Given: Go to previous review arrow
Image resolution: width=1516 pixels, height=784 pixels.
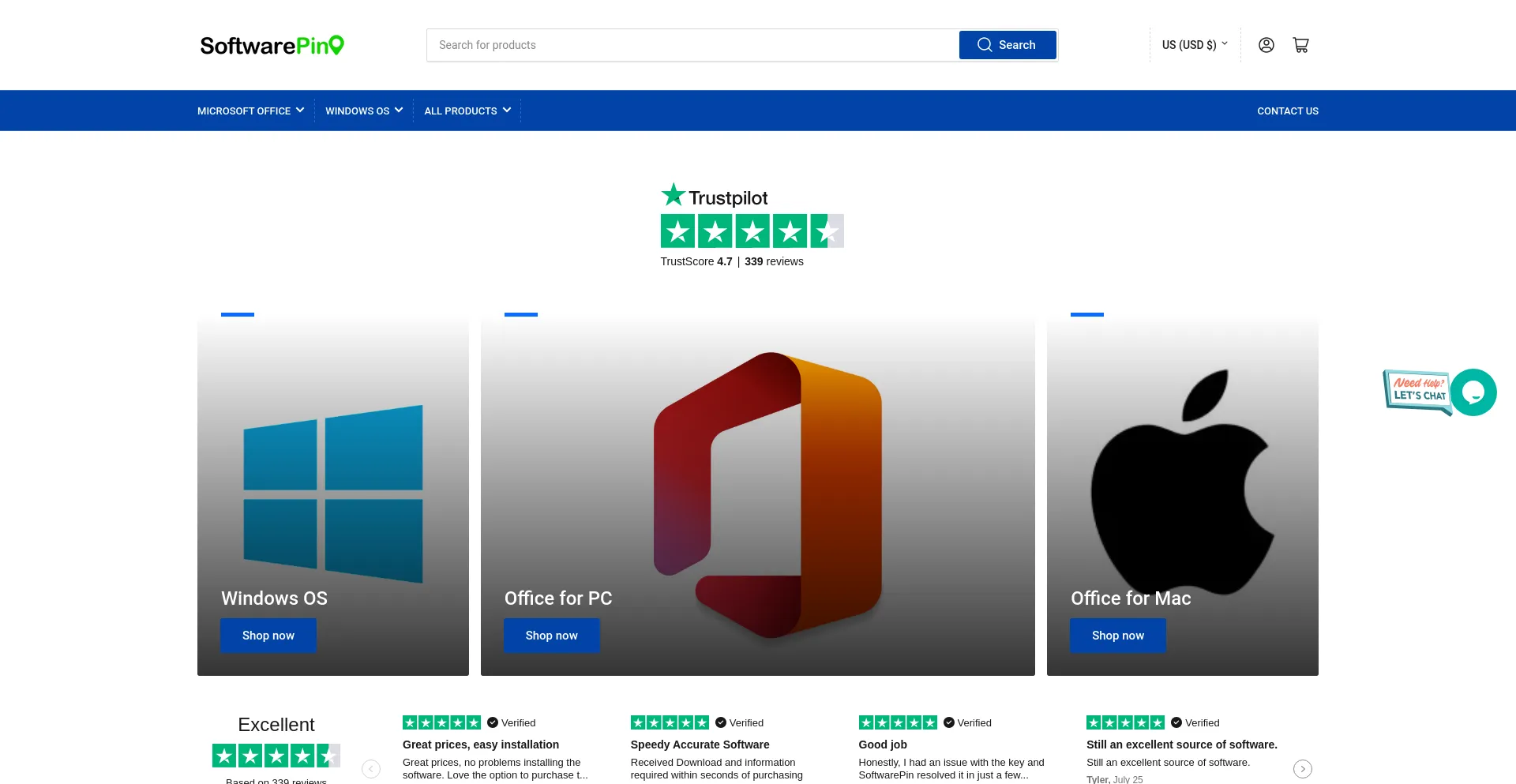Looking at the screenshot, I should pyautogui.click(x=371, y=769).
